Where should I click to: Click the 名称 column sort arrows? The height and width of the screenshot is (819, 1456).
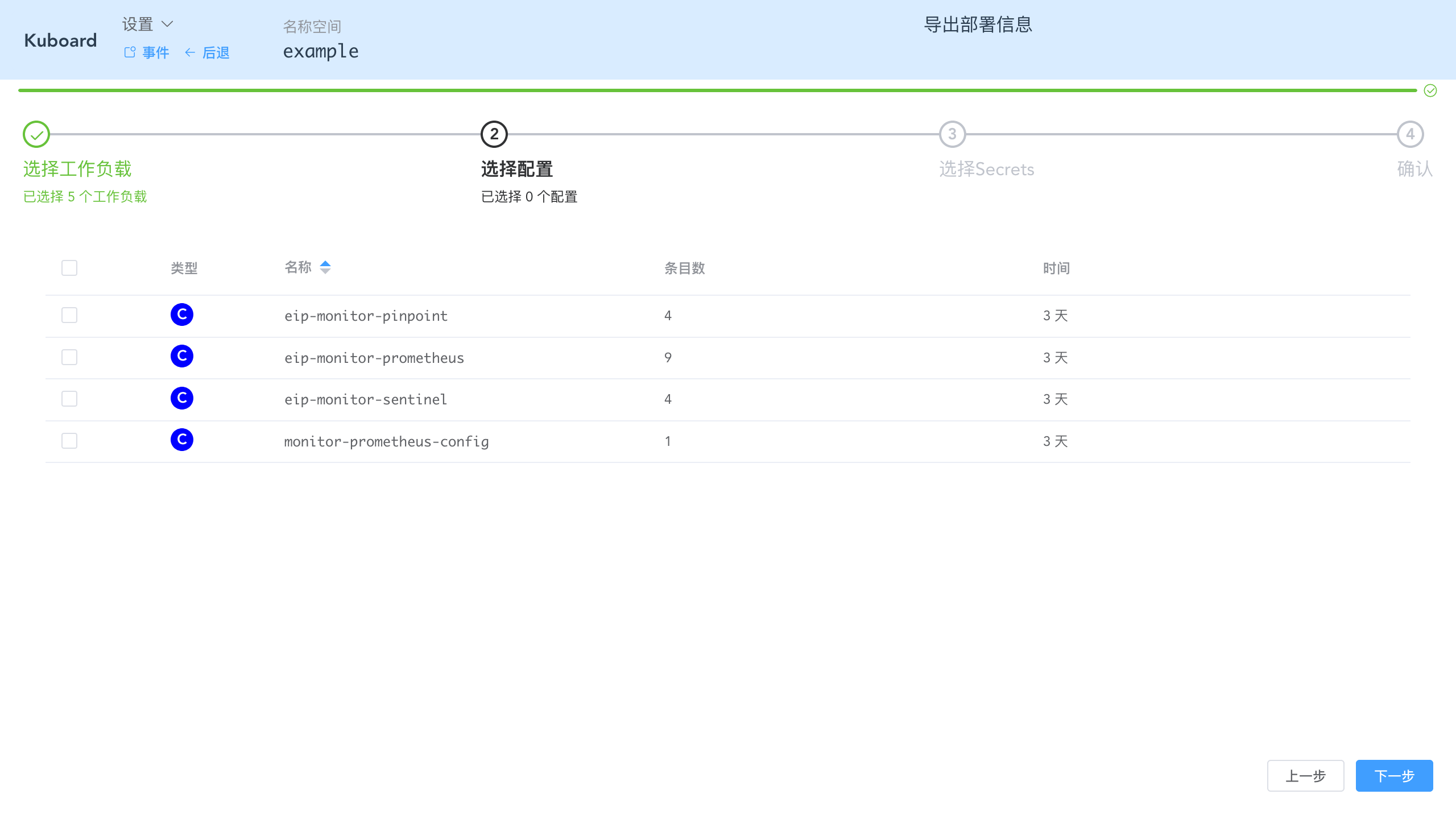pos(325,267)
